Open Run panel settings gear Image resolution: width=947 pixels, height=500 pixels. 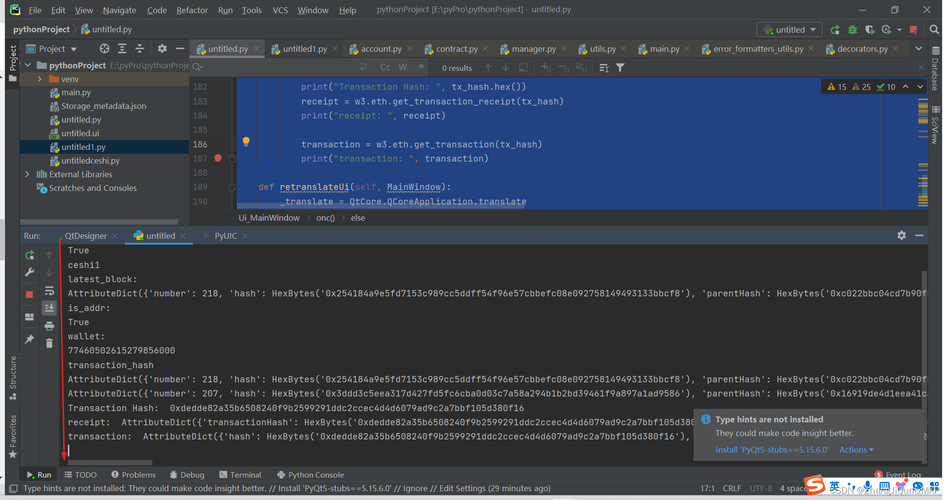[x=901, y=236]
